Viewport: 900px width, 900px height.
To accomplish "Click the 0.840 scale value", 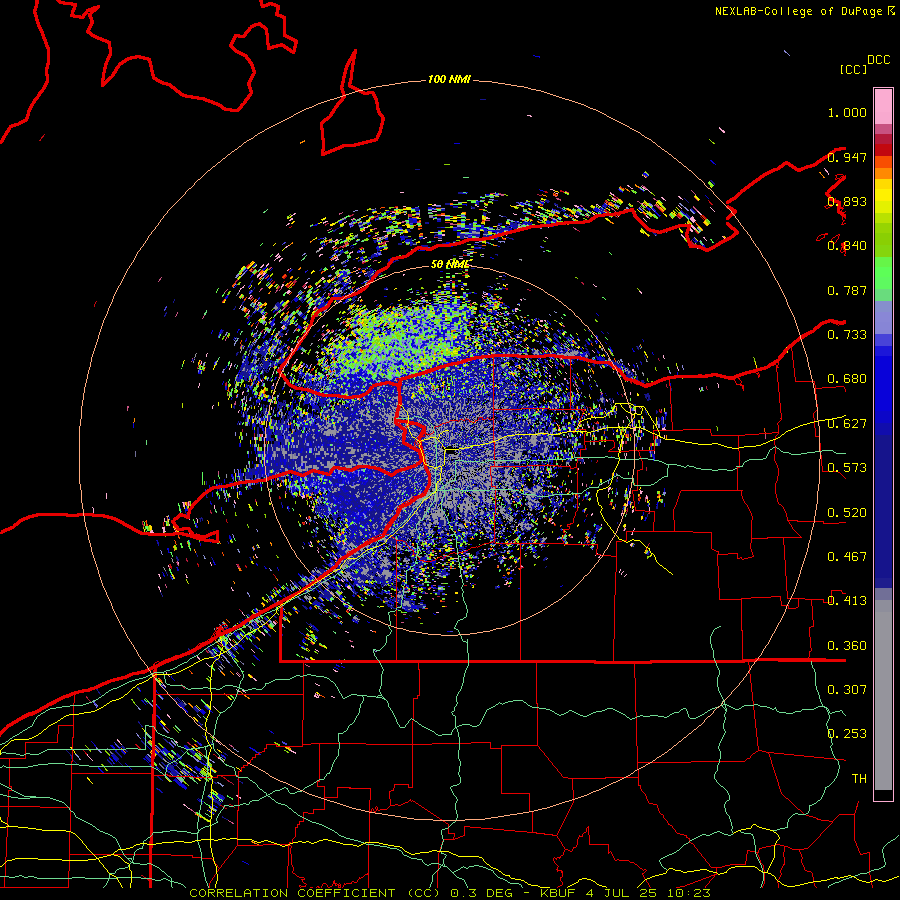I will [x=847, y=246].
